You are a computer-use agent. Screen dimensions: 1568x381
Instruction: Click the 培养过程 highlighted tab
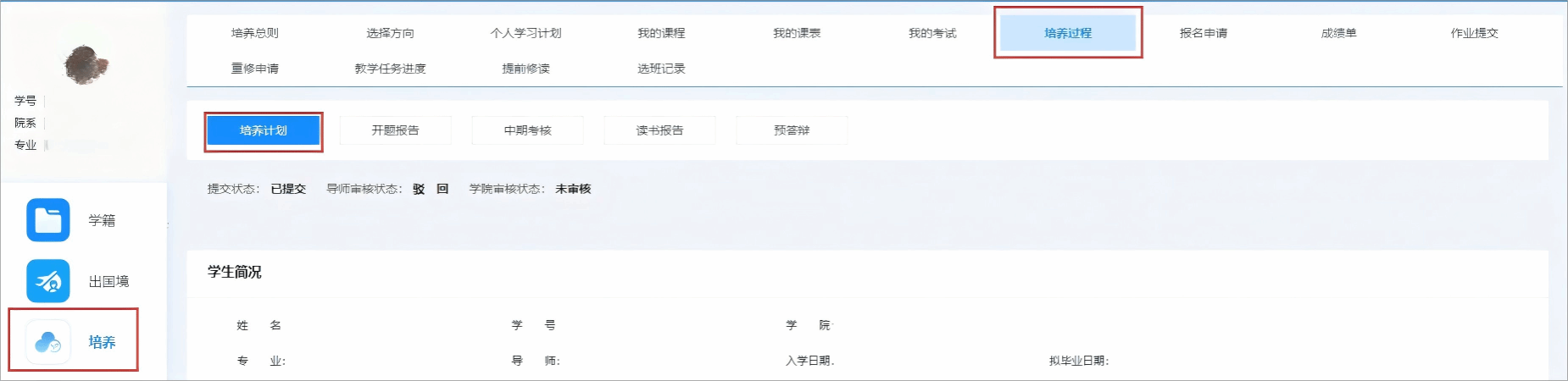(x=1068, y=33)
